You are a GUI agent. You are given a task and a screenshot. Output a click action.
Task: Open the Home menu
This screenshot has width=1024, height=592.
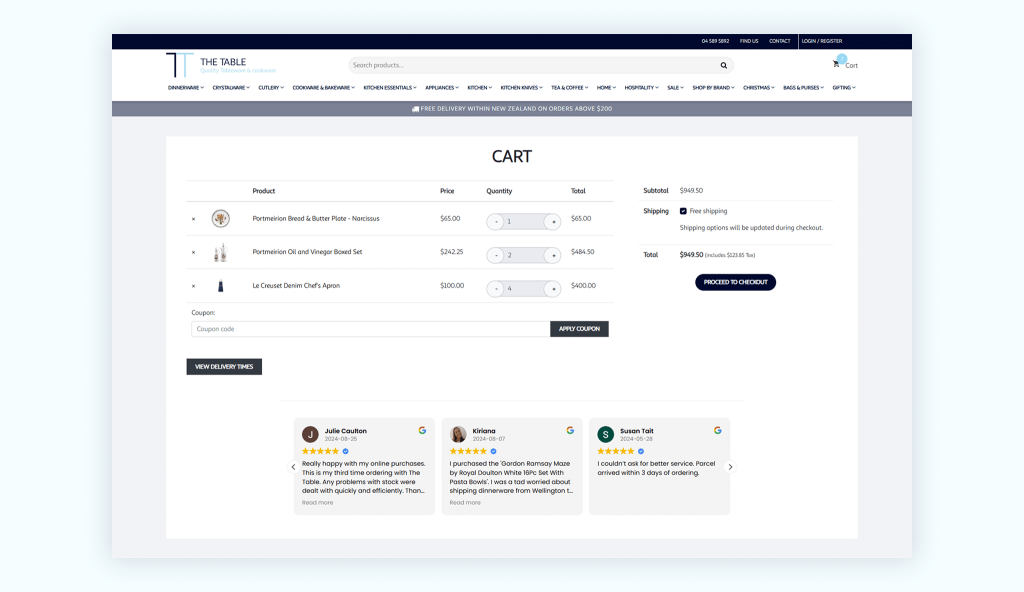(606, 88)
